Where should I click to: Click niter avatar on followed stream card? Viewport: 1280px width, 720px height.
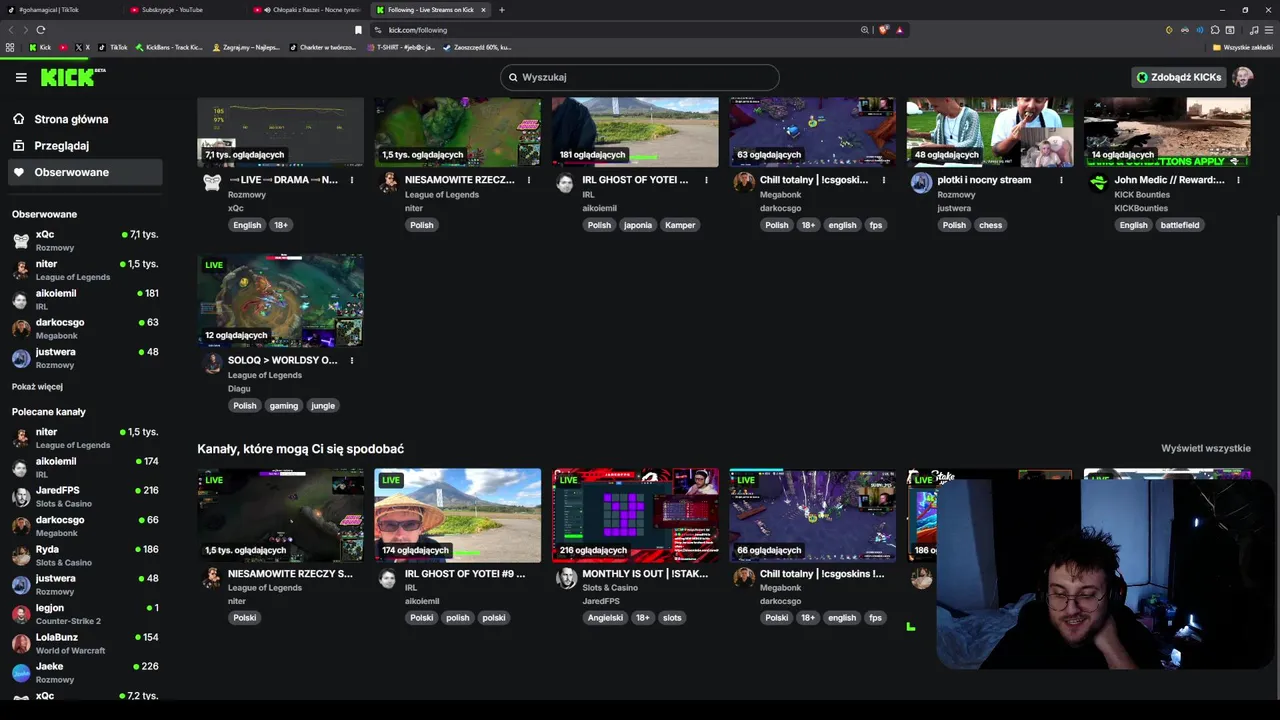pos(388,182)
